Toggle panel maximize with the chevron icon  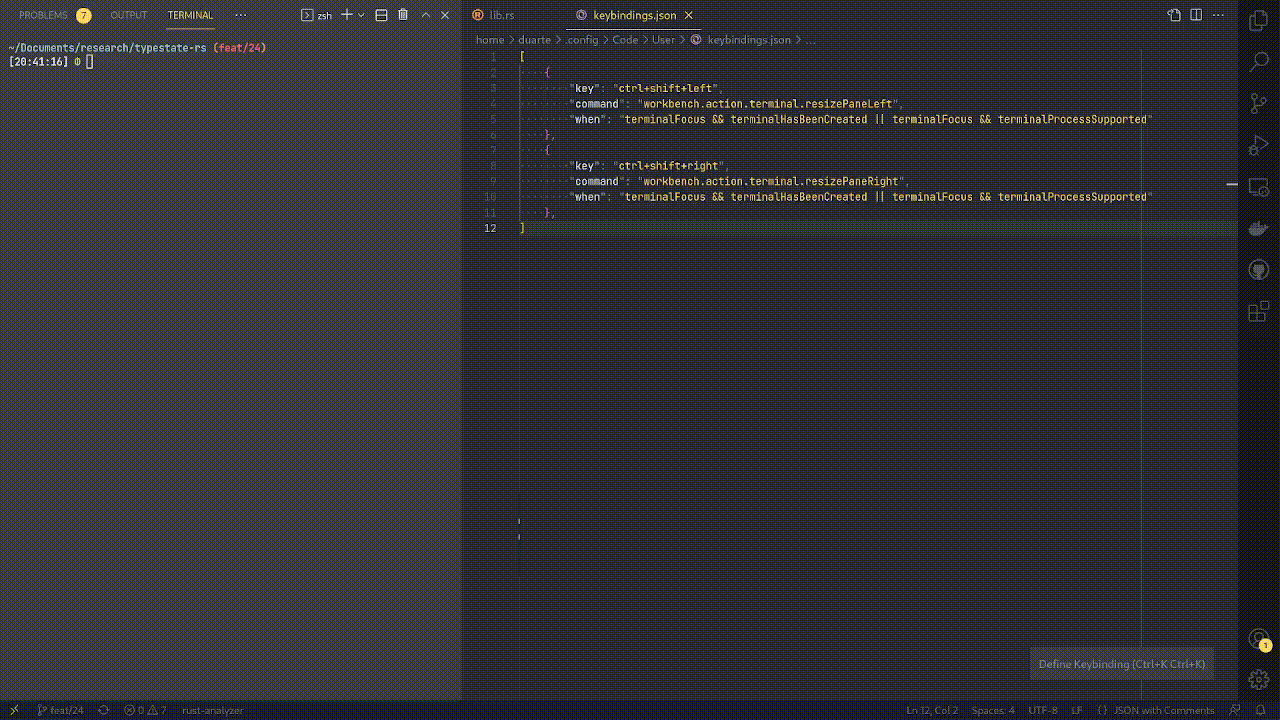425,15
